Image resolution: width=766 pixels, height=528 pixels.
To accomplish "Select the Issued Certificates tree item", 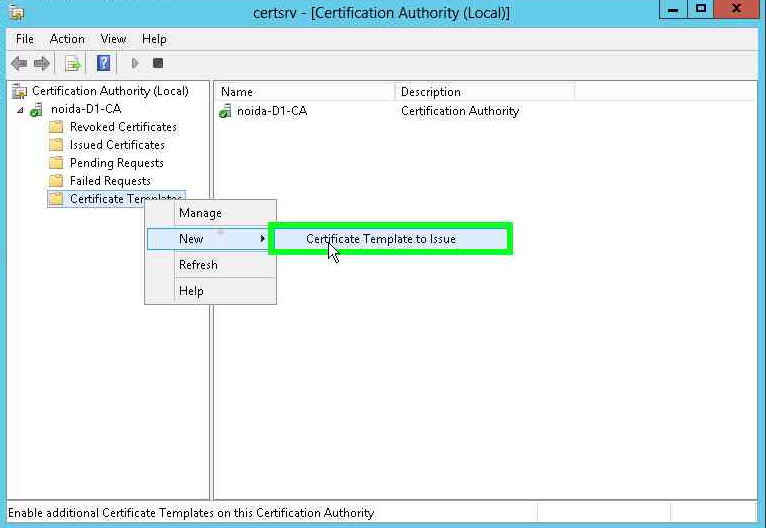I will (x=117, y=145).
